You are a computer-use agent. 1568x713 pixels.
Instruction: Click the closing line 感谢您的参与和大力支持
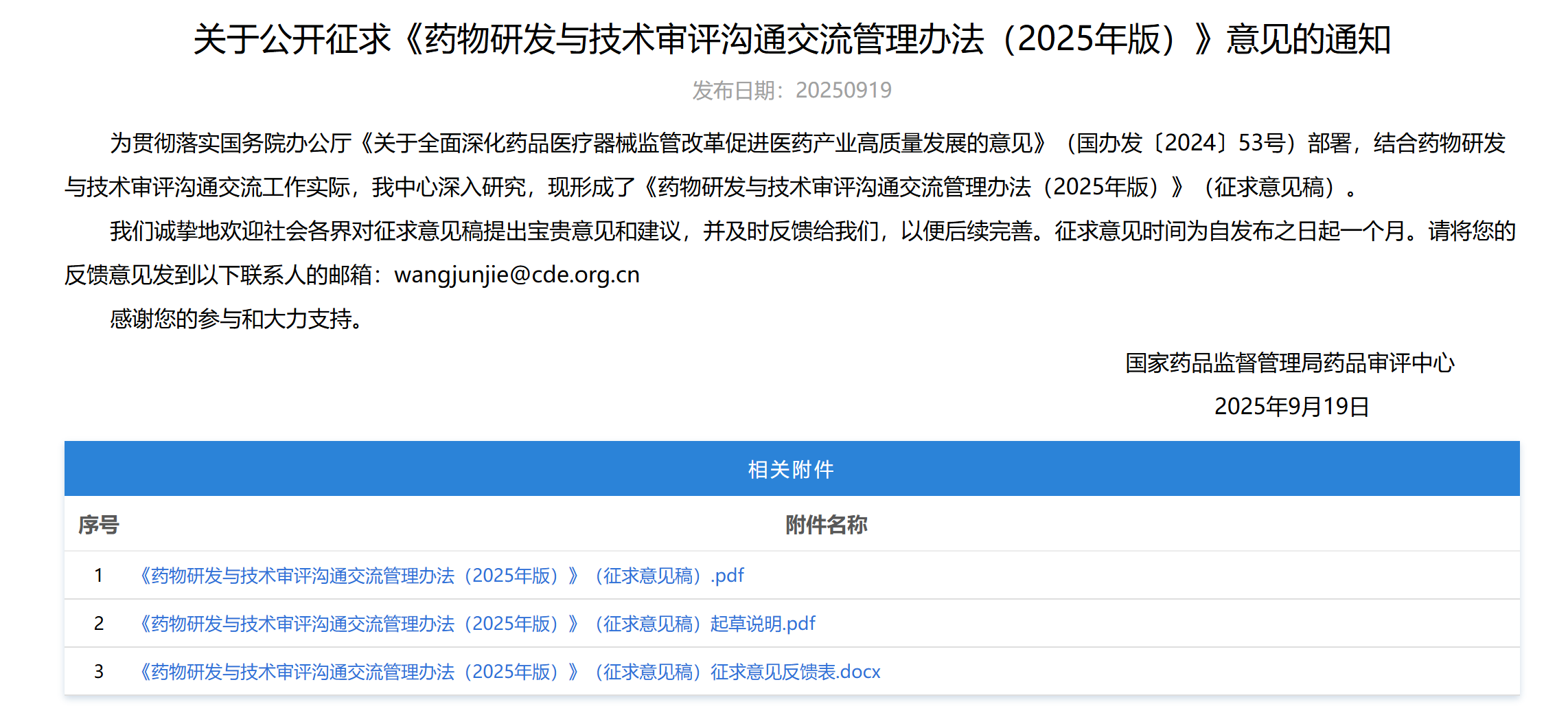coord(235,319)
